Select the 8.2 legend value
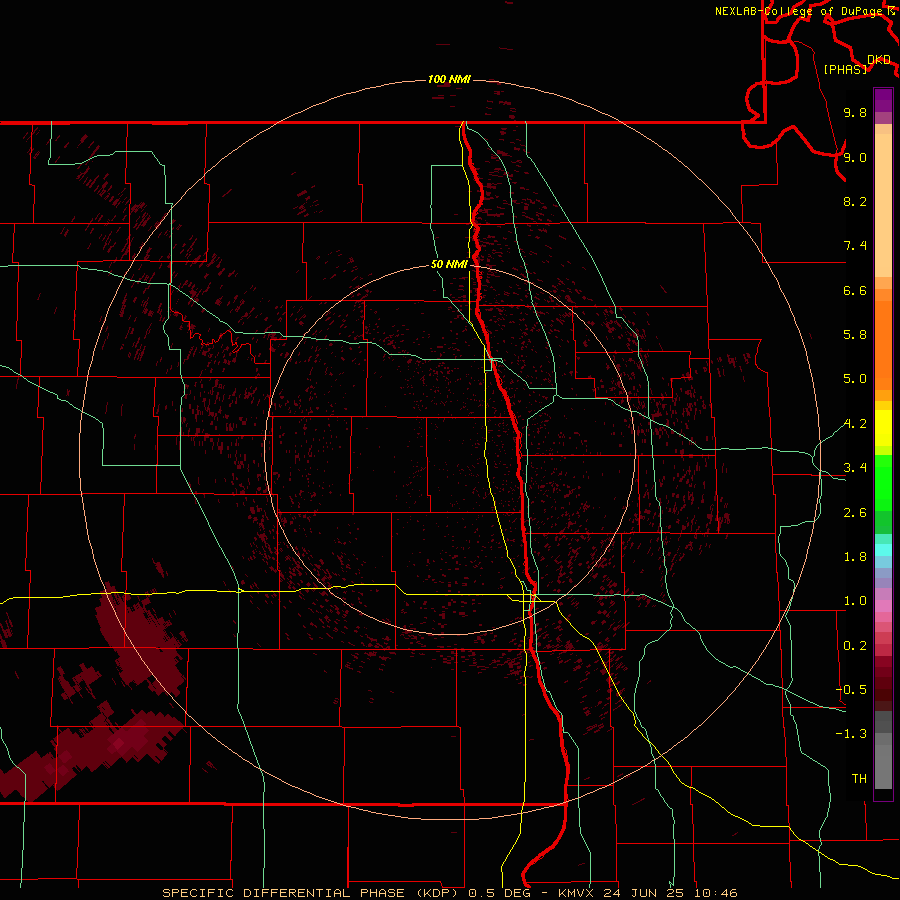Viewport: 900px width, 900px height. [x=855, y=201]
